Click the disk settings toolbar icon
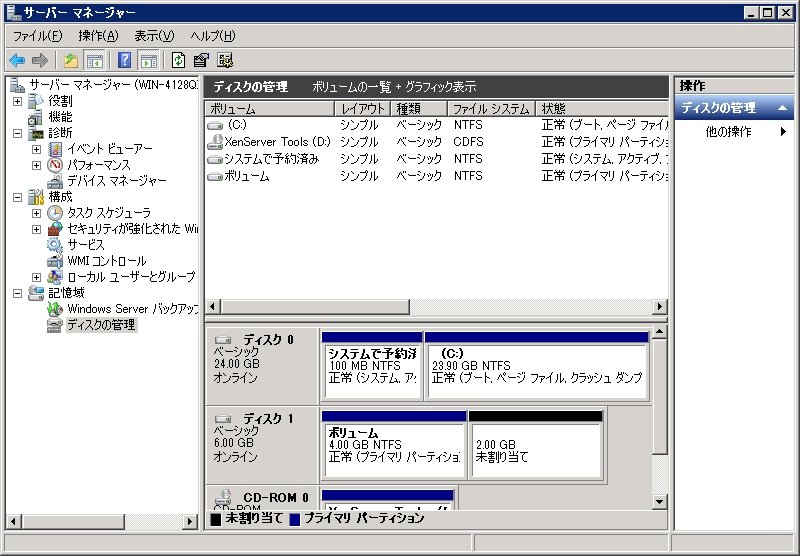Screen dimensions: 800x556 click(x=225, y=61)
